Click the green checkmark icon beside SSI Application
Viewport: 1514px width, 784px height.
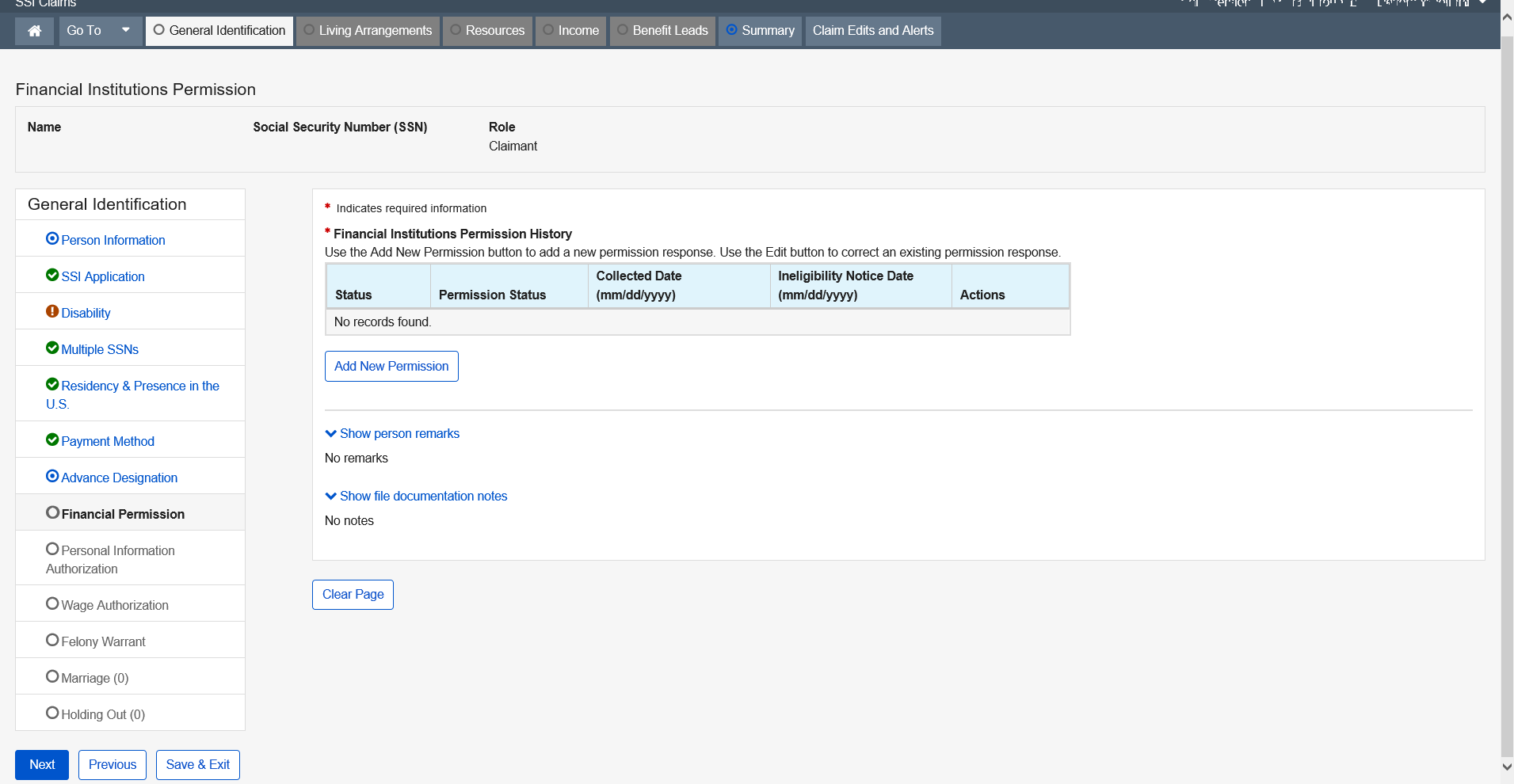pyautogui.click(x=52, y=275)
